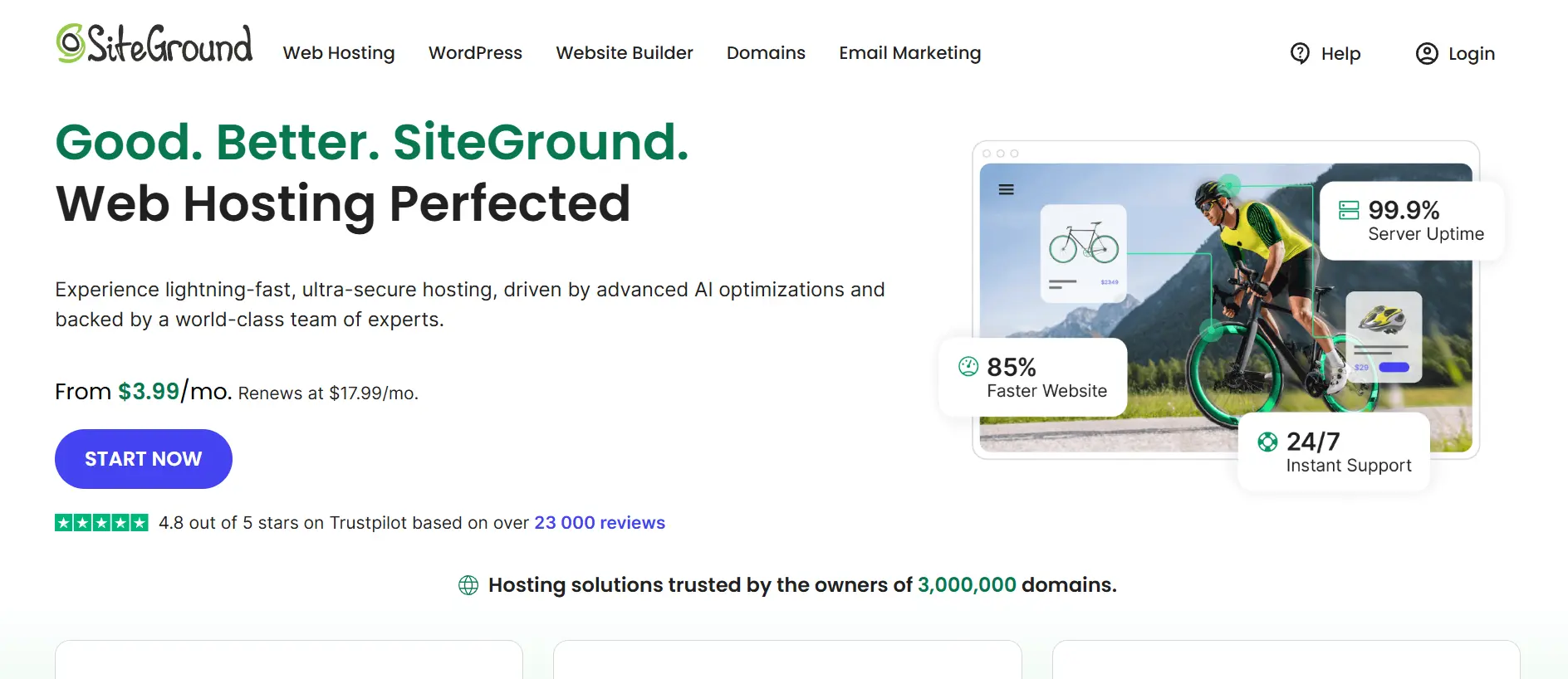
Task: Click the SiteGround logo
Action: point(154,45)
